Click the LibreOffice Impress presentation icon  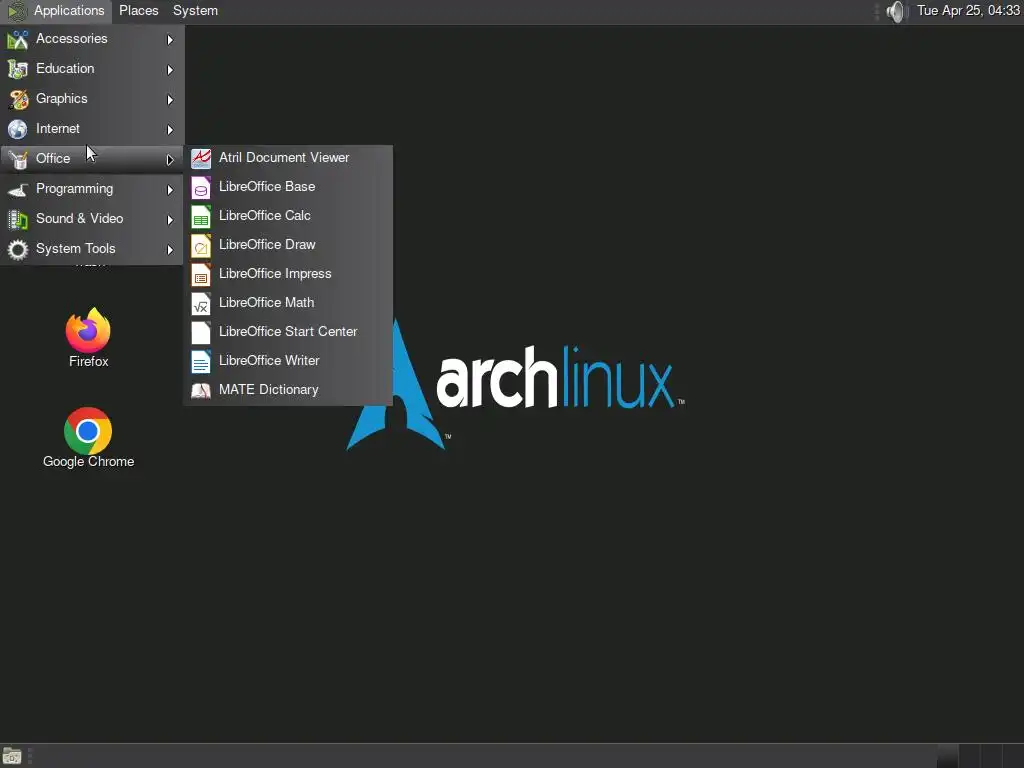point(200,274)
